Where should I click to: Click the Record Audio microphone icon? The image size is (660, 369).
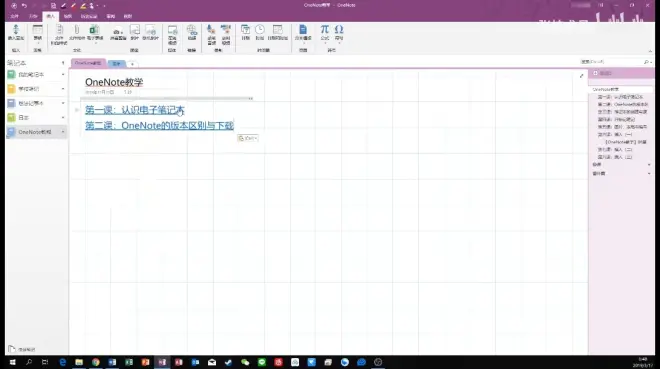click(211, 34)
